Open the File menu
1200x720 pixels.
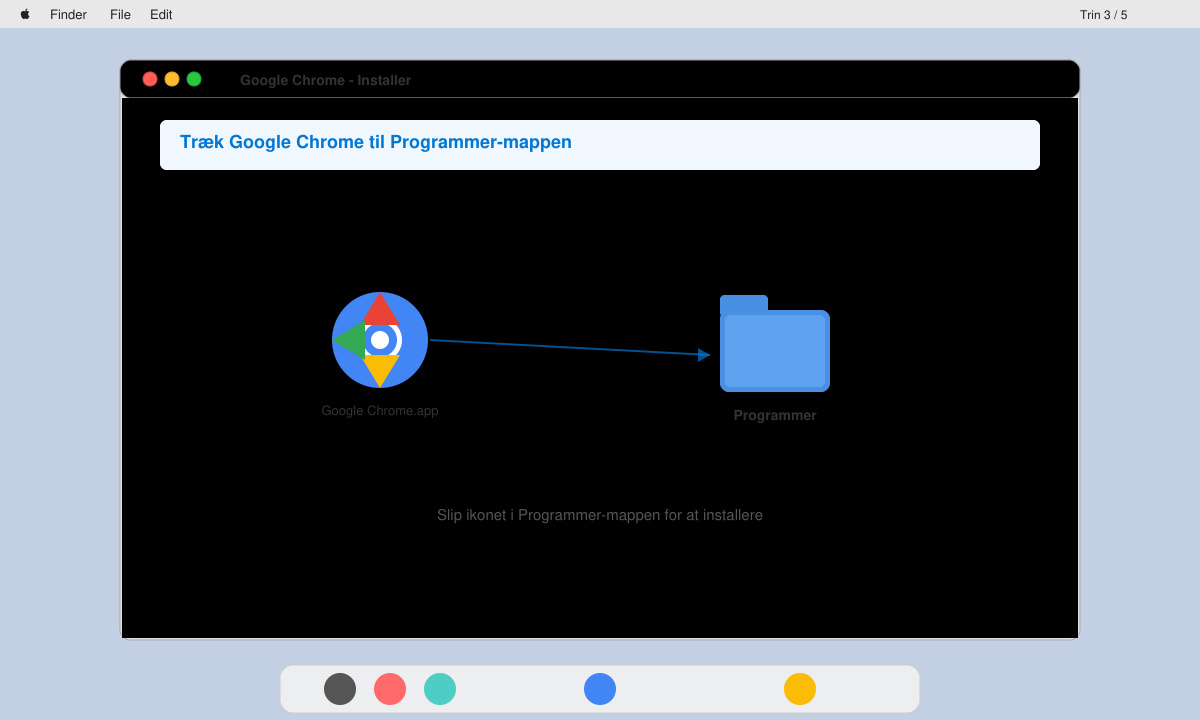point(120,14)
